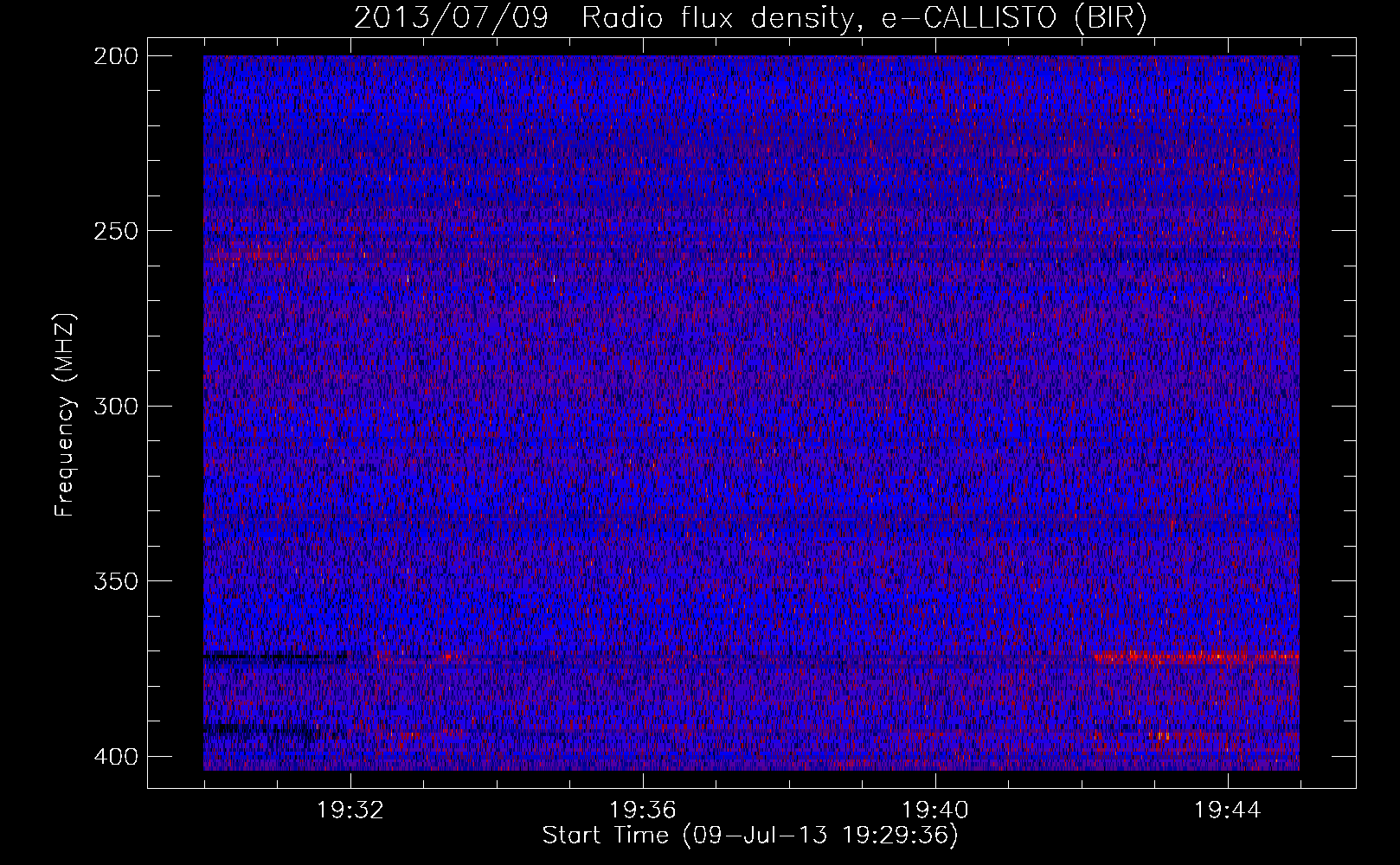Click the 19:44 time tick label
Screen dimensions: 1400x865
tap(1228, 811)
